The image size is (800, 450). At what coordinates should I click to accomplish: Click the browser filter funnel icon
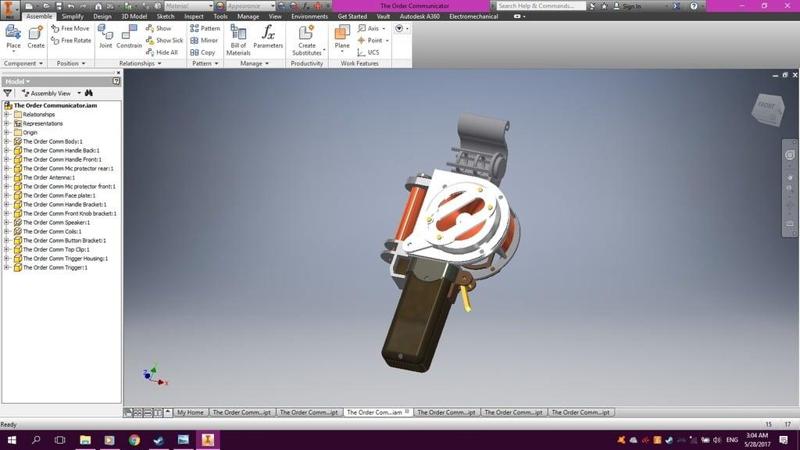click(8, 93)
